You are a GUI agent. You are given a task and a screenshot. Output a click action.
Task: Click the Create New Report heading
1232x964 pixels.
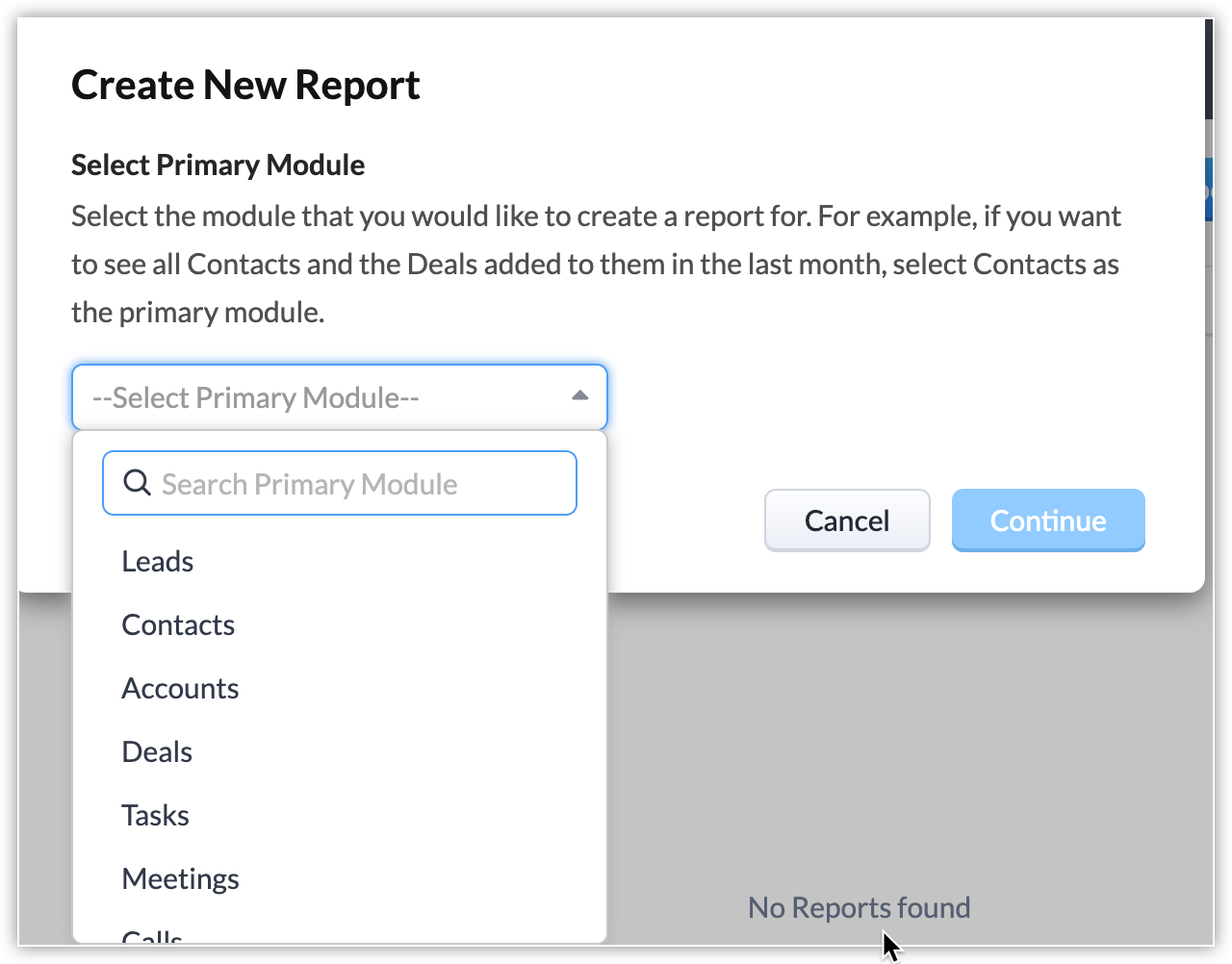click(x=245, y=85)
